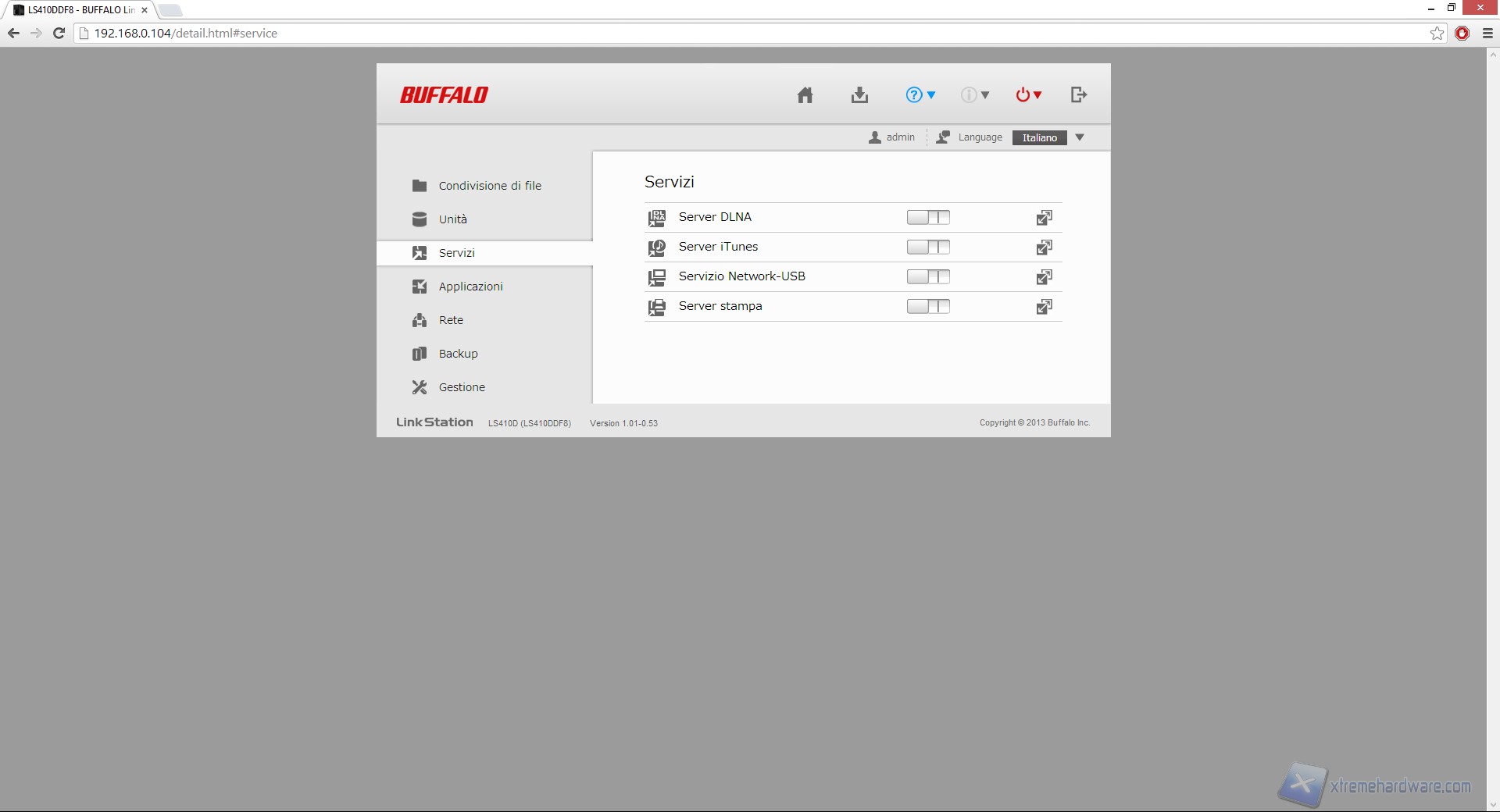The image size is (1500, 812).
Task: Open Gestione from the sidebar
Action: tap(461, 387)
